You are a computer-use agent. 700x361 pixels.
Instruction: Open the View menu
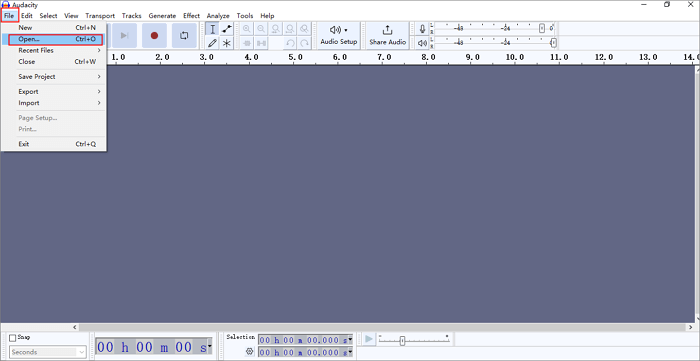click(x=71, y=16)
